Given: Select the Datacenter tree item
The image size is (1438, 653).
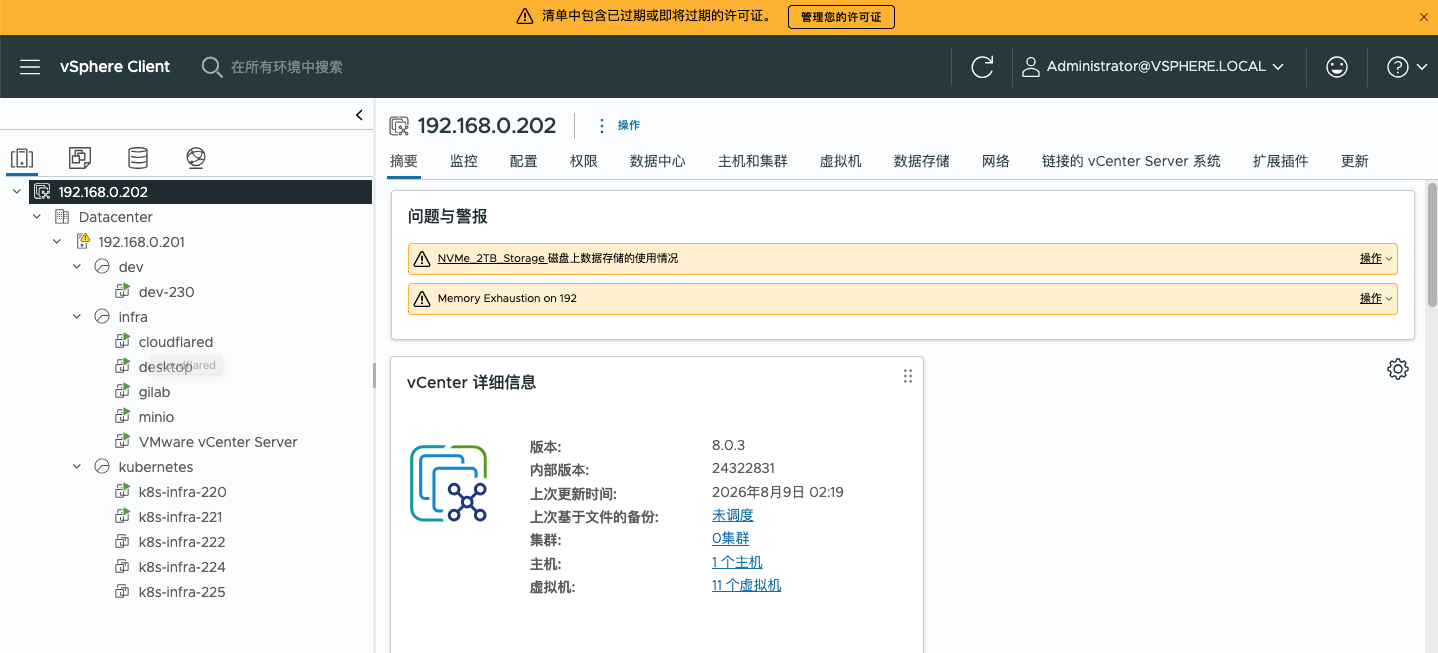Looking at the screenshot, I should pos(115,217).
